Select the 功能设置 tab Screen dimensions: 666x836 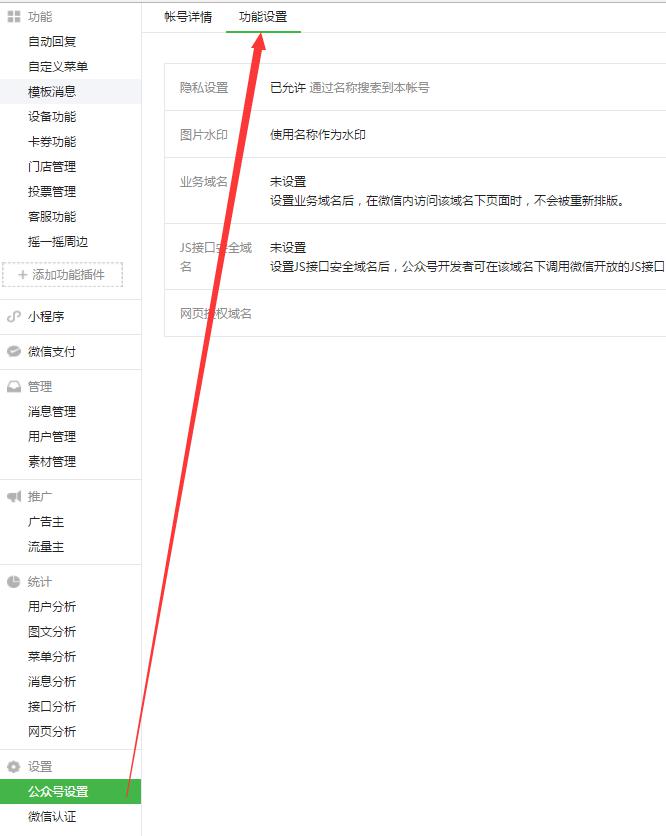(263, 17)
